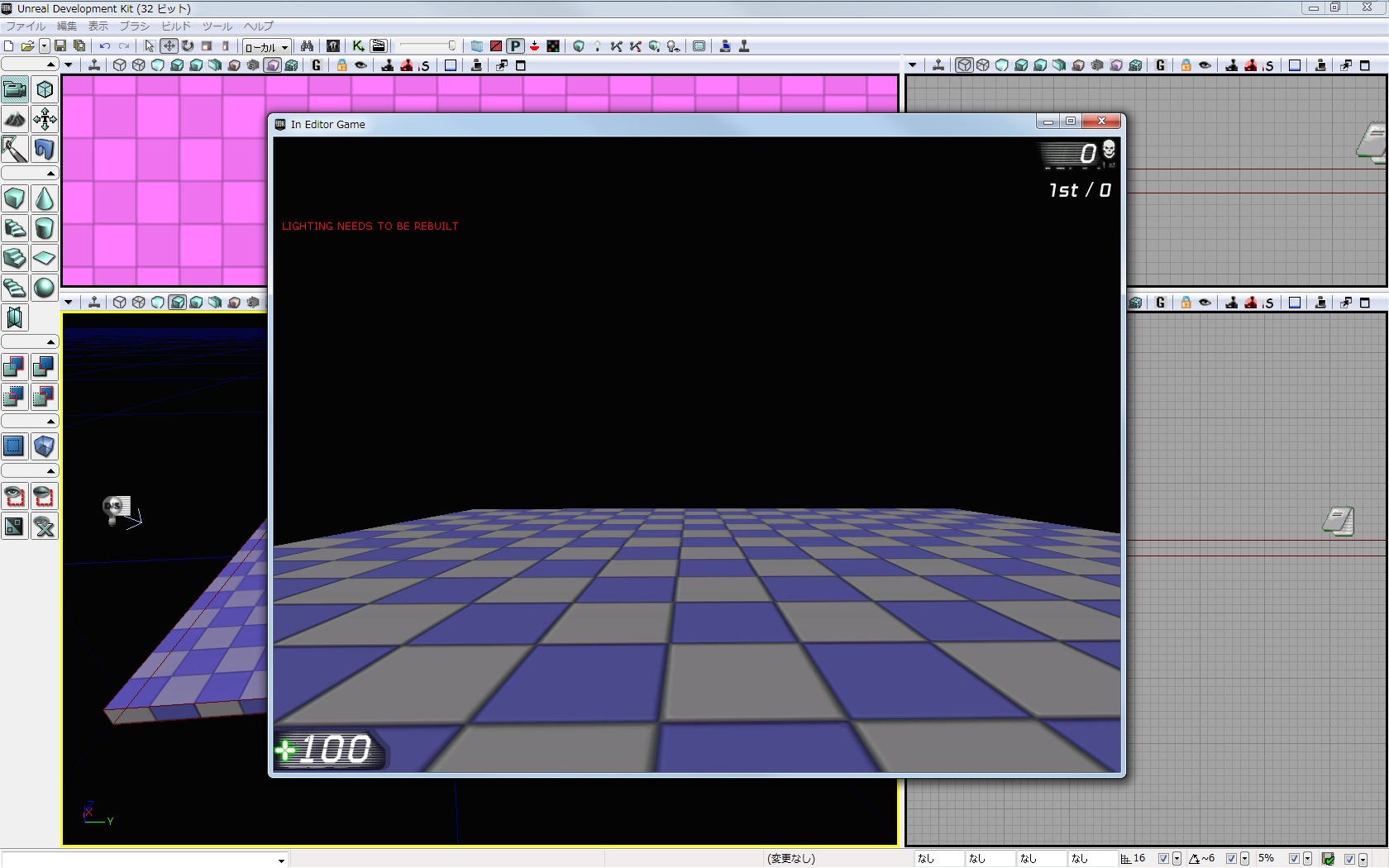Open the drag grid size dropdown
Screen dimensions: 1389x868
pos(1177,859)
